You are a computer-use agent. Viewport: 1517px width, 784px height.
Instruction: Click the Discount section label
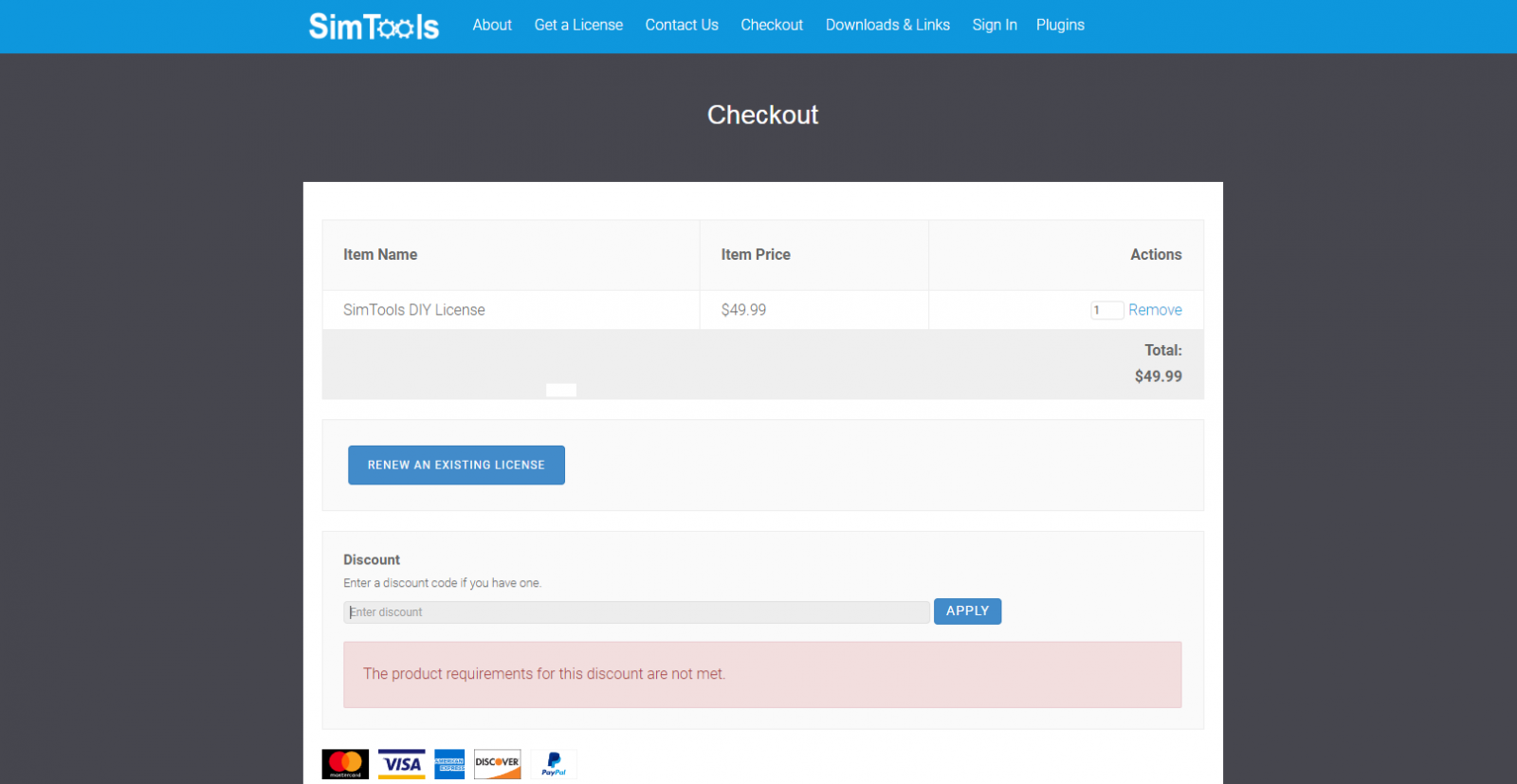[x=372, y=559]
